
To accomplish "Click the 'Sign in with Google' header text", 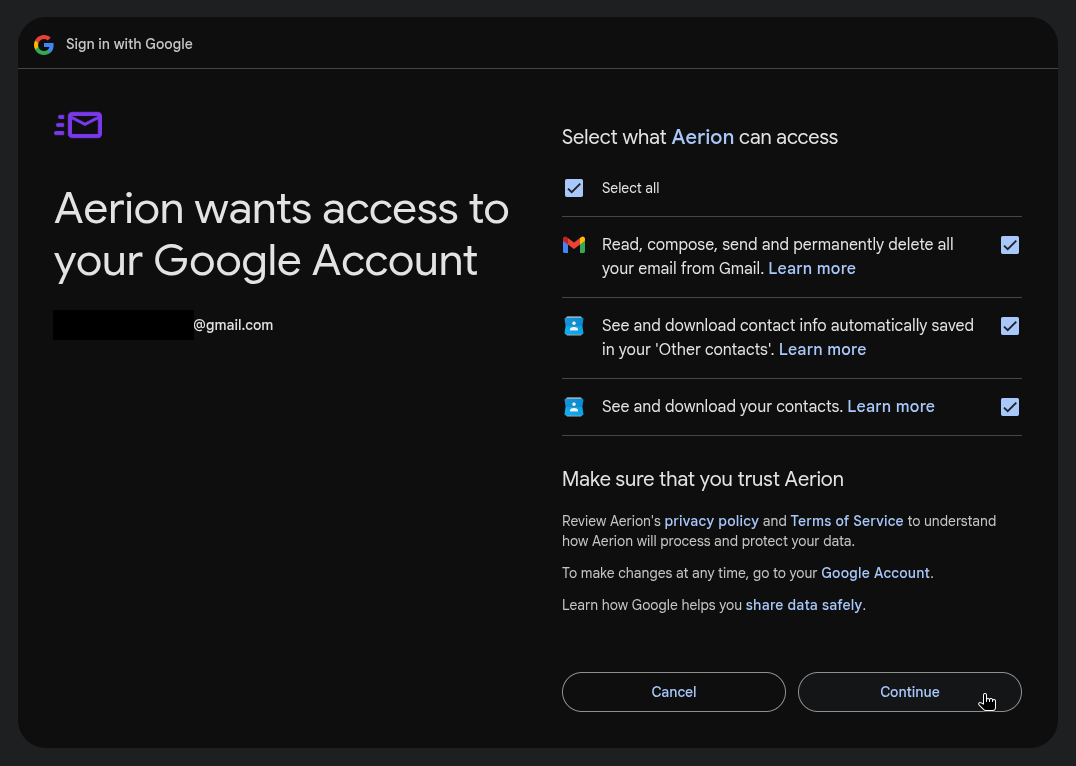I will pos(129,44).
